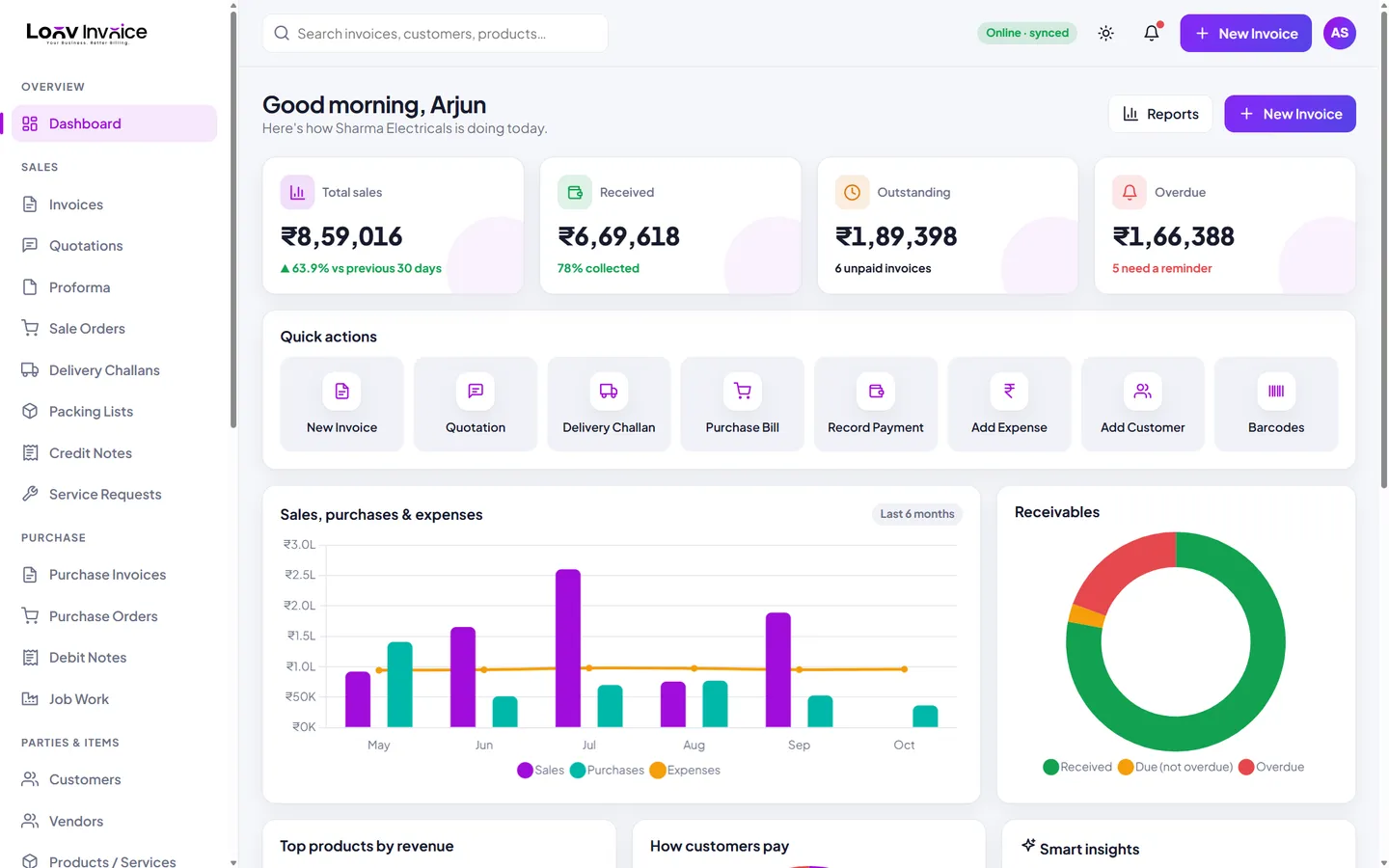Open the Proforma sidebar page
This screenshot has height=868, width=1389.
click(114, 287)
